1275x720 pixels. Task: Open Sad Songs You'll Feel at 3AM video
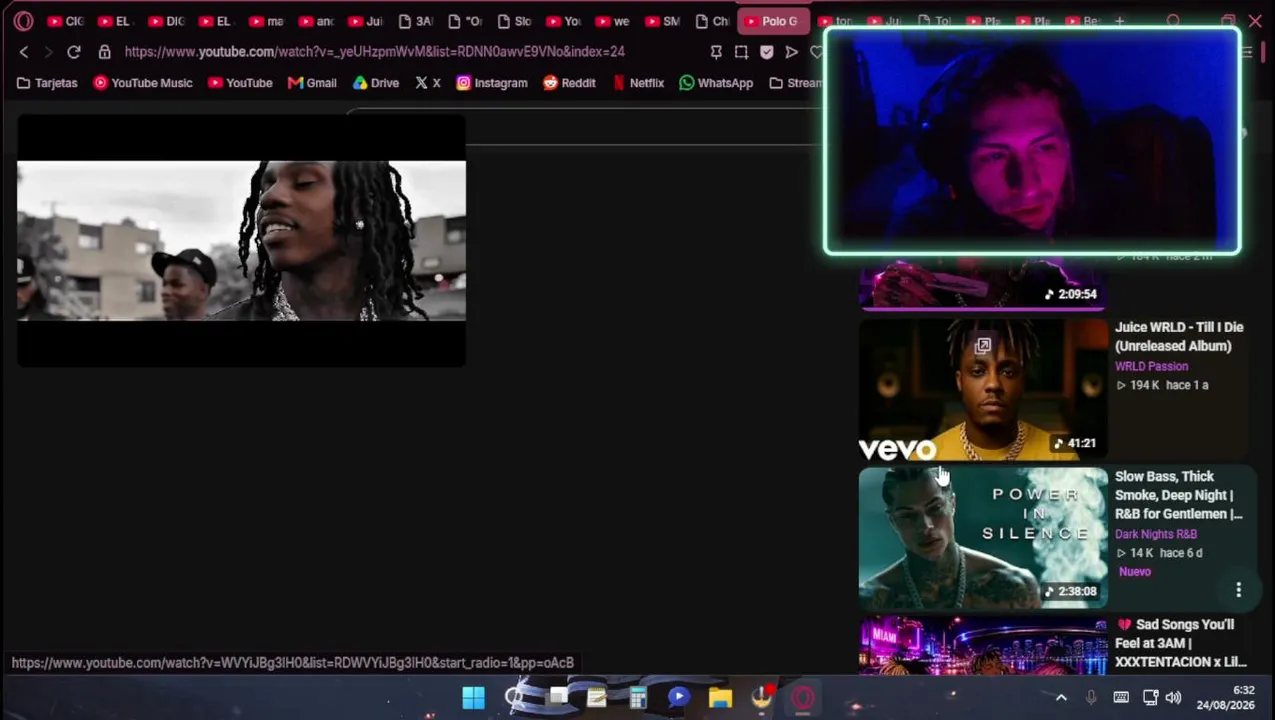tap(1181, 643)
